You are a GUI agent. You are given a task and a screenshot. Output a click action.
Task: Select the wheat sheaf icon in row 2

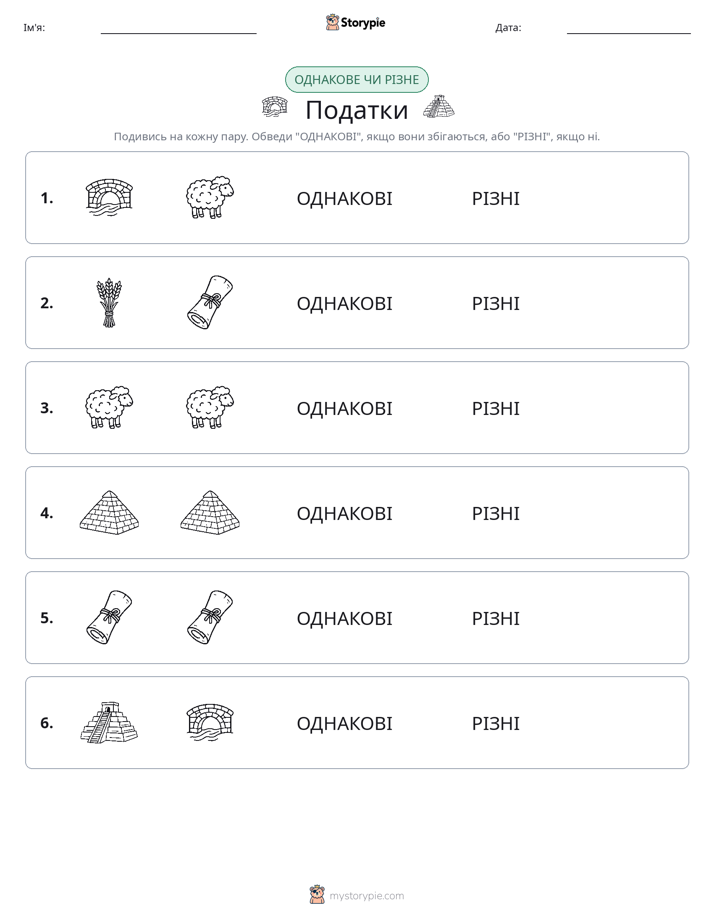109,303
